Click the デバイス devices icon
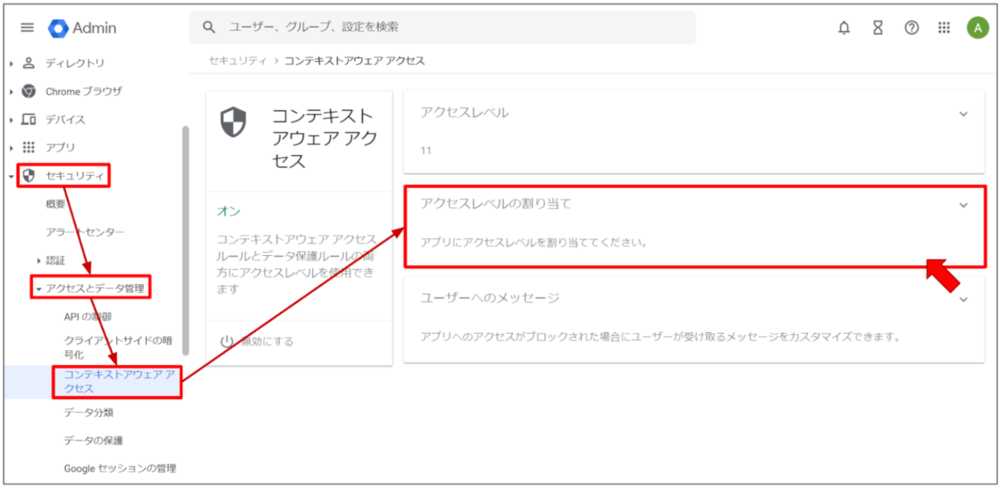This screenshot has height=488, width=1000. coord(29,119)
